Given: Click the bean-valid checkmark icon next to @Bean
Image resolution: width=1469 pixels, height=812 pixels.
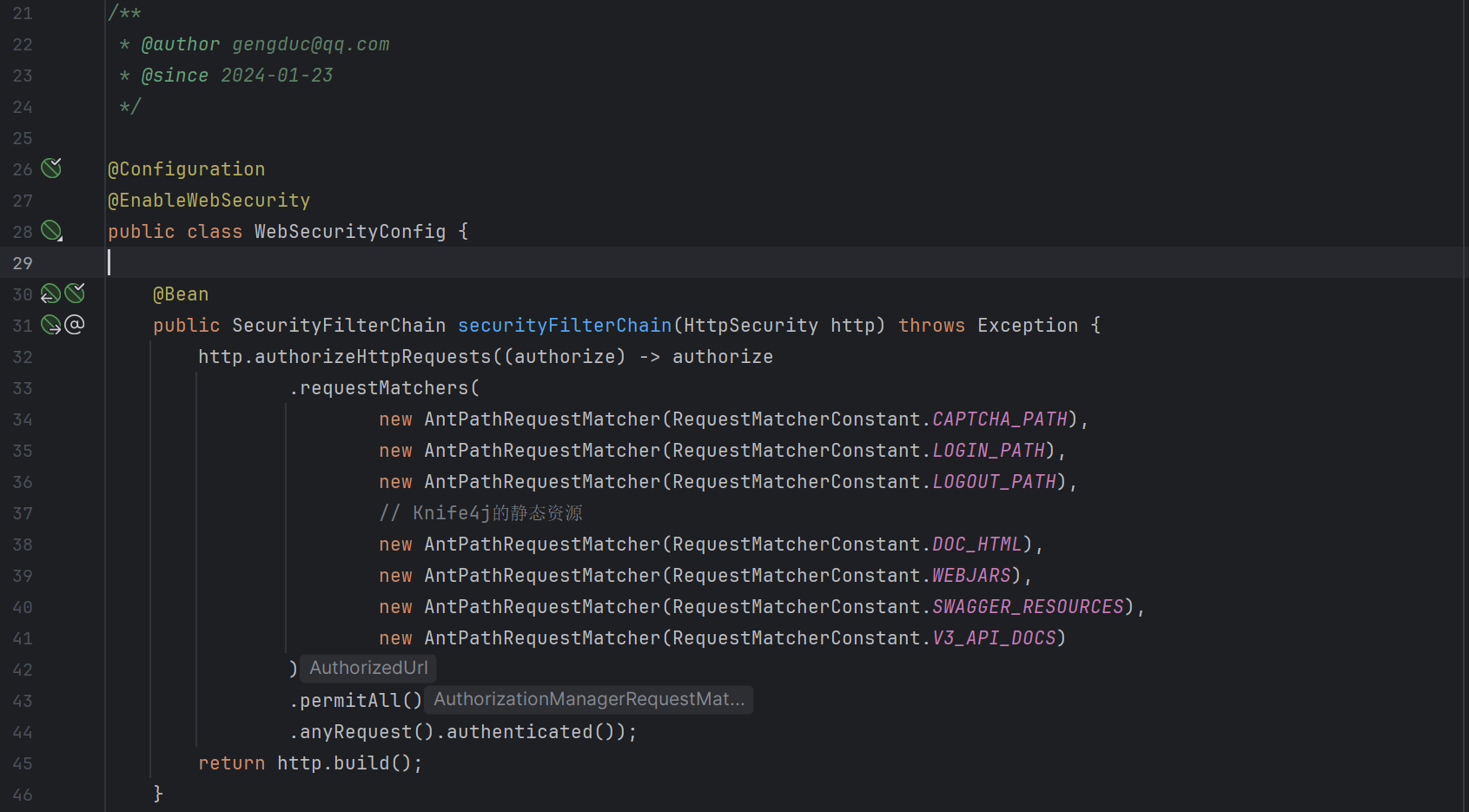Looking at the screenshot, I should pyautogui.click(x=74, y=294).
